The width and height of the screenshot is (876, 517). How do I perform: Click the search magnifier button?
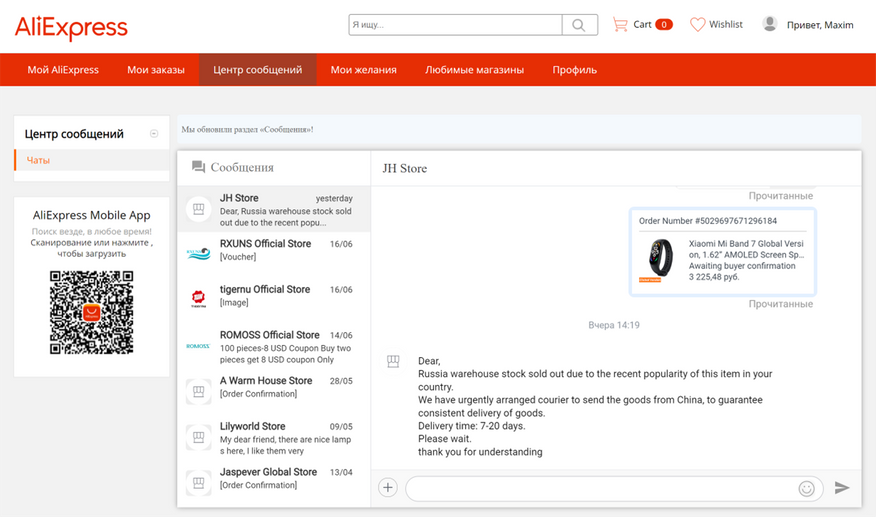point(579,25)
